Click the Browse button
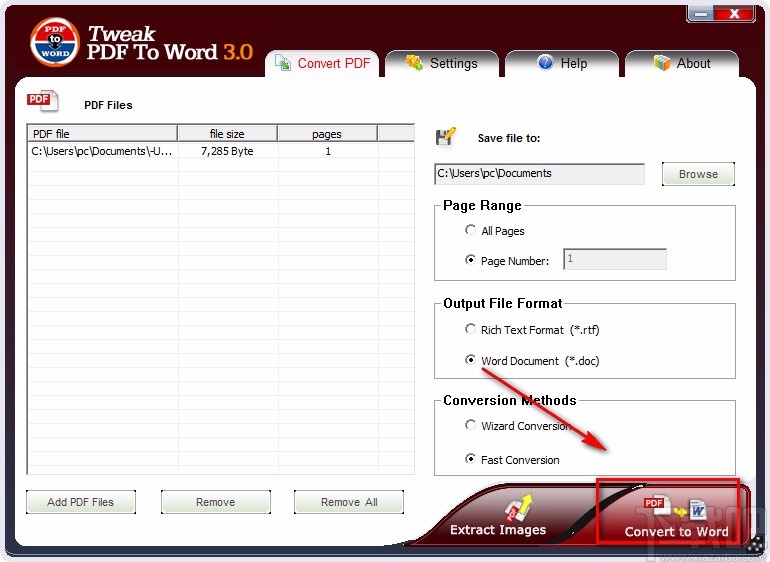This screenshot has width=770, height=562. point(698,174)
